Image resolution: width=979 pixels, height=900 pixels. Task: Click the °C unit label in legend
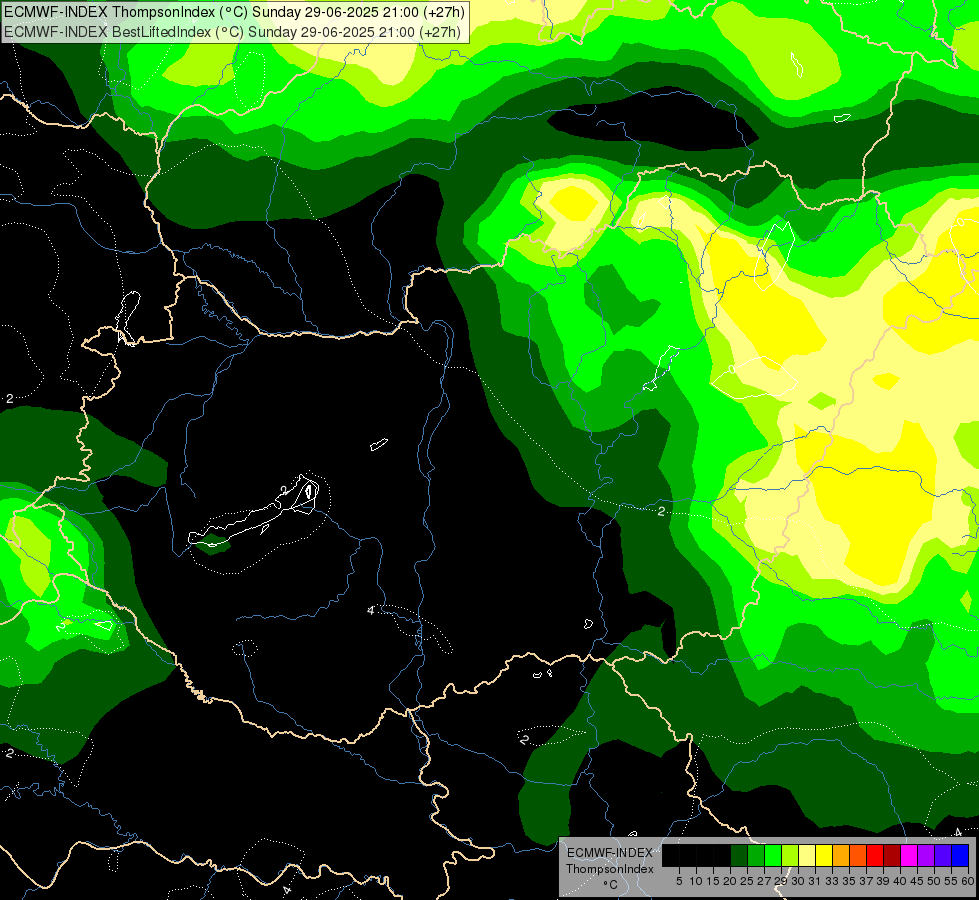click(611, 885)
